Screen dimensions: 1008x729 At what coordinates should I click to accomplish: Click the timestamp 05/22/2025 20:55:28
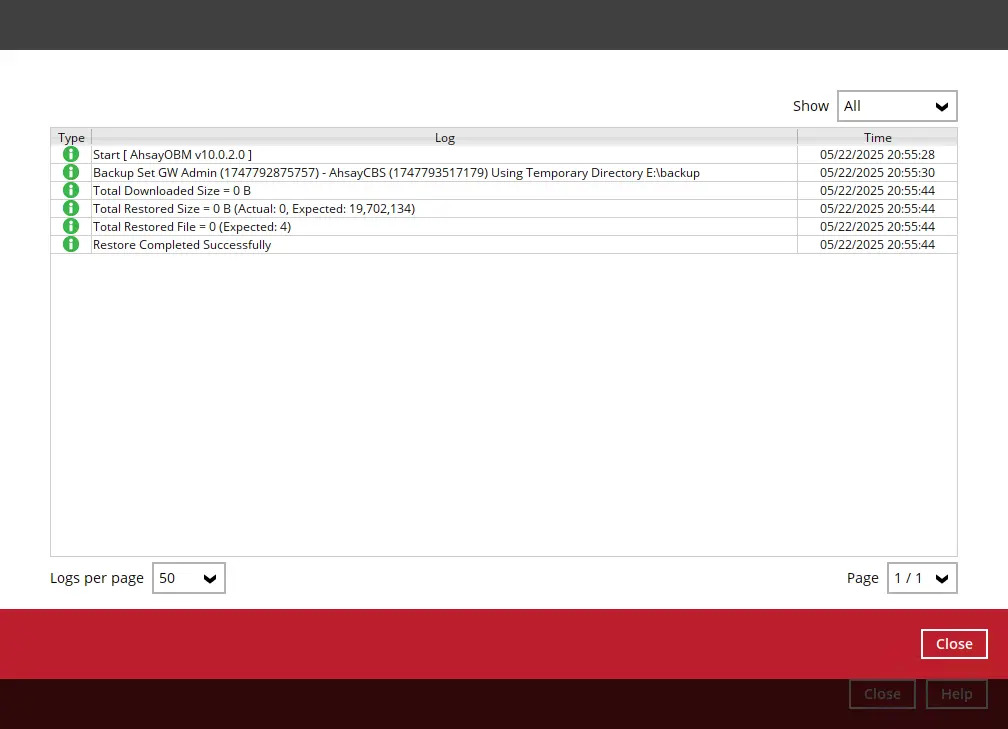[x=877, y=154]
